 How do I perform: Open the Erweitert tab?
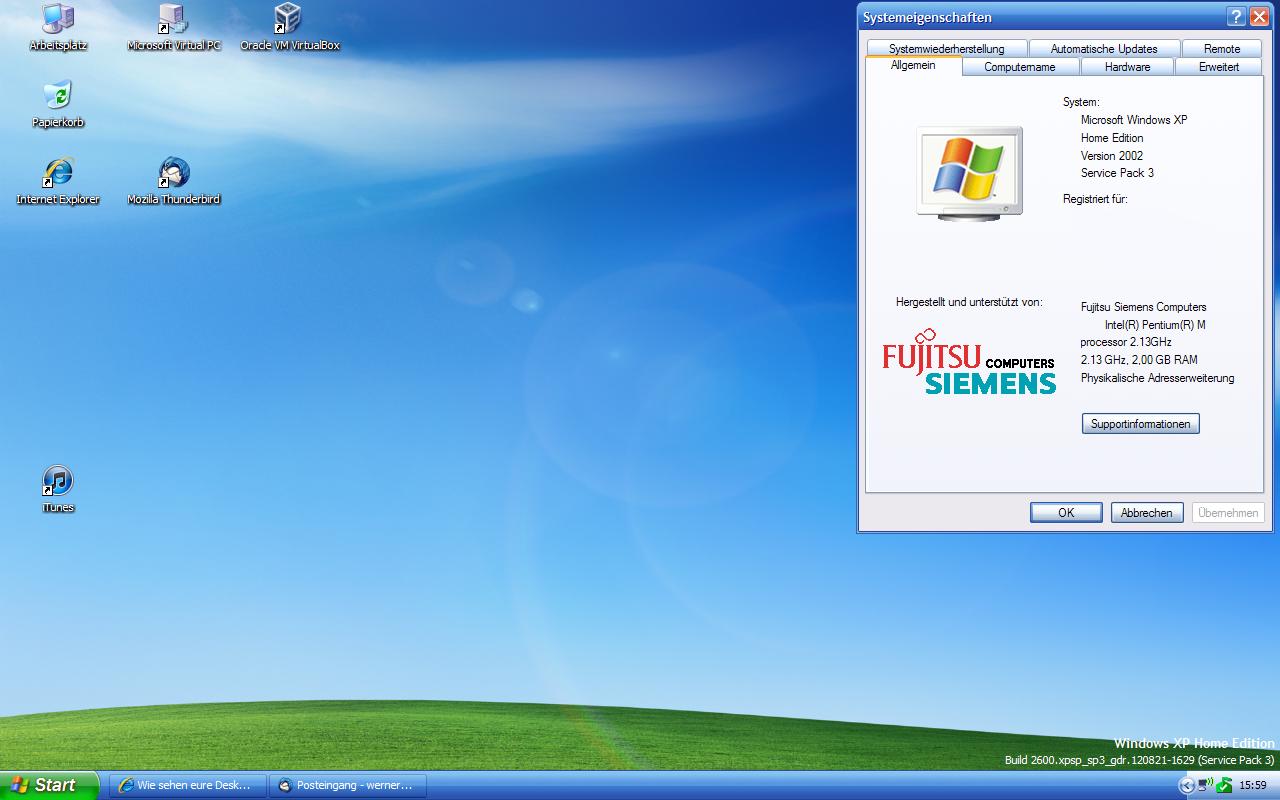pyautogui.click(x=1218, y=67)
